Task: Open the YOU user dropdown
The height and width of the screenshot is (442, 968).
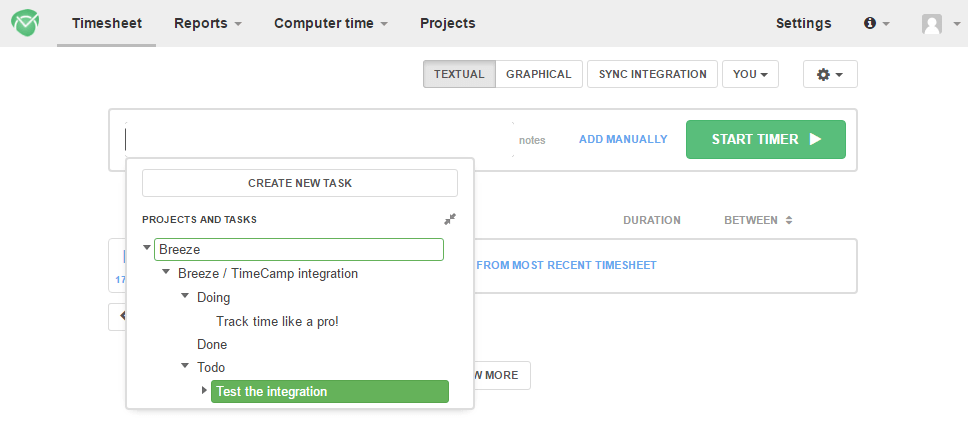Action: click(750, 74)
